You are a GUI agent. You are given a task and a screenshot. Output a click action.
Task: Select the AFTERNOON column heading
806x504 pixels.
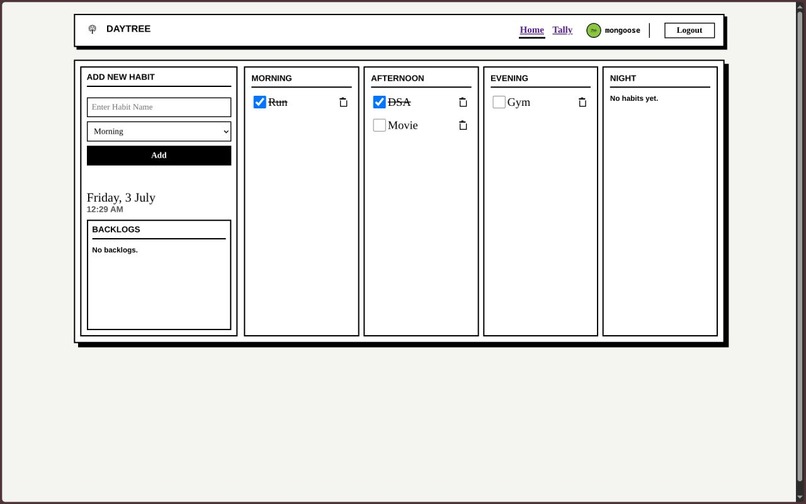tap(397, 78)
